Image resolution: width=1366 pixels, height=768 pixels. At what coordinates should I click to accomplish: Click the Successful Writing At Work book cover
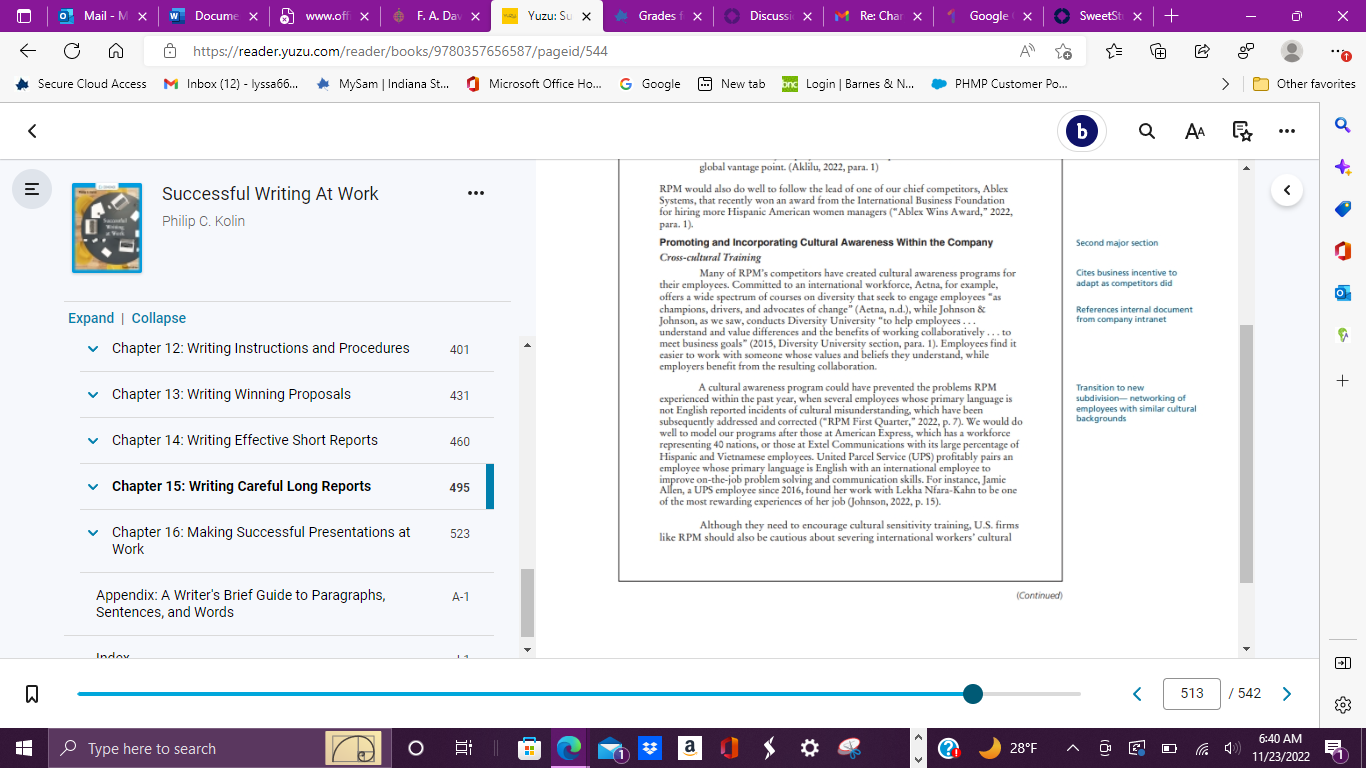[x=107, y=228]
